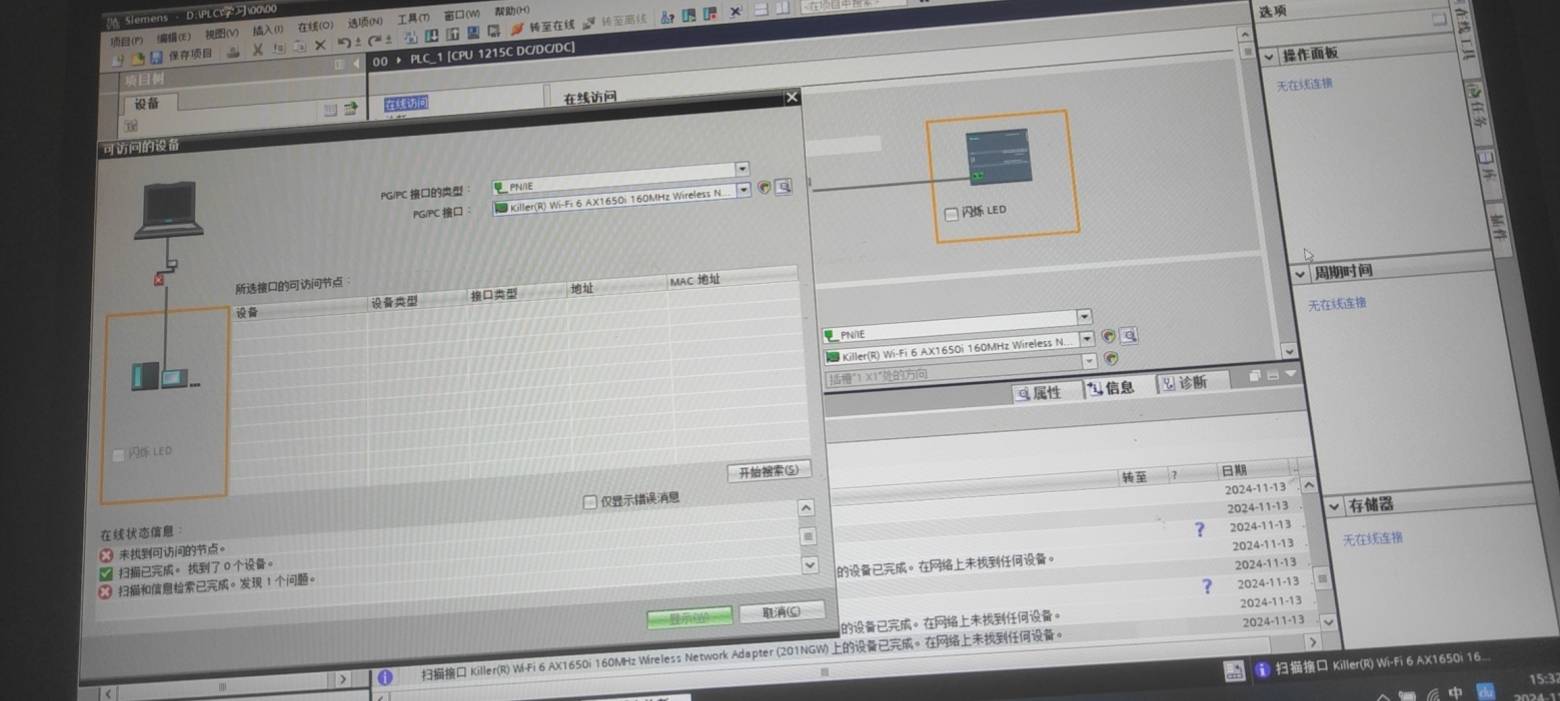Click the undo arrow icon
Image resolution: width=1560 pixels, height=701 pixels.
344,42
